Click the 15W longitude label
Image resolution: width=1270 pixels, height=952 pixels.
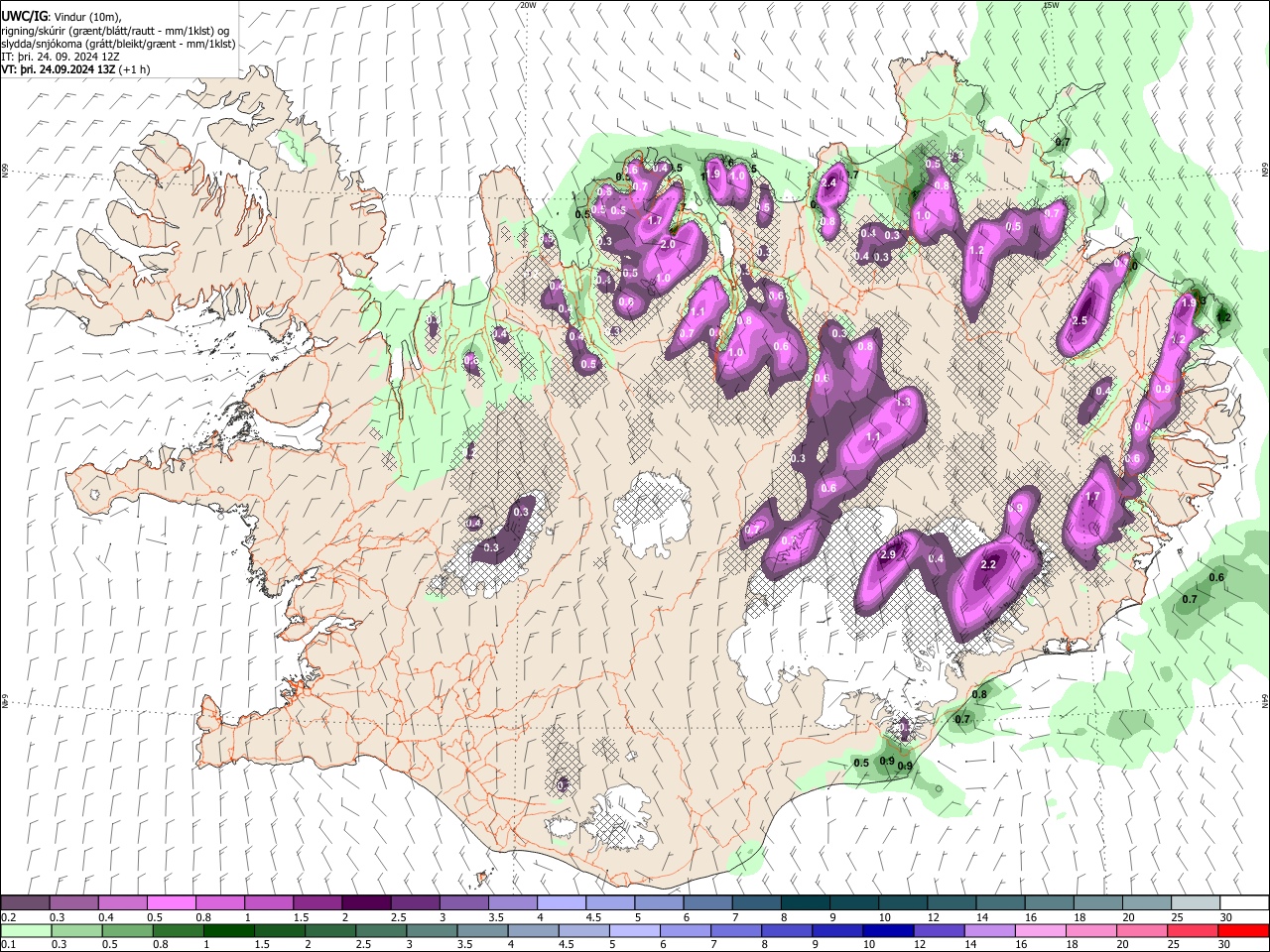tap(1051, 5)
